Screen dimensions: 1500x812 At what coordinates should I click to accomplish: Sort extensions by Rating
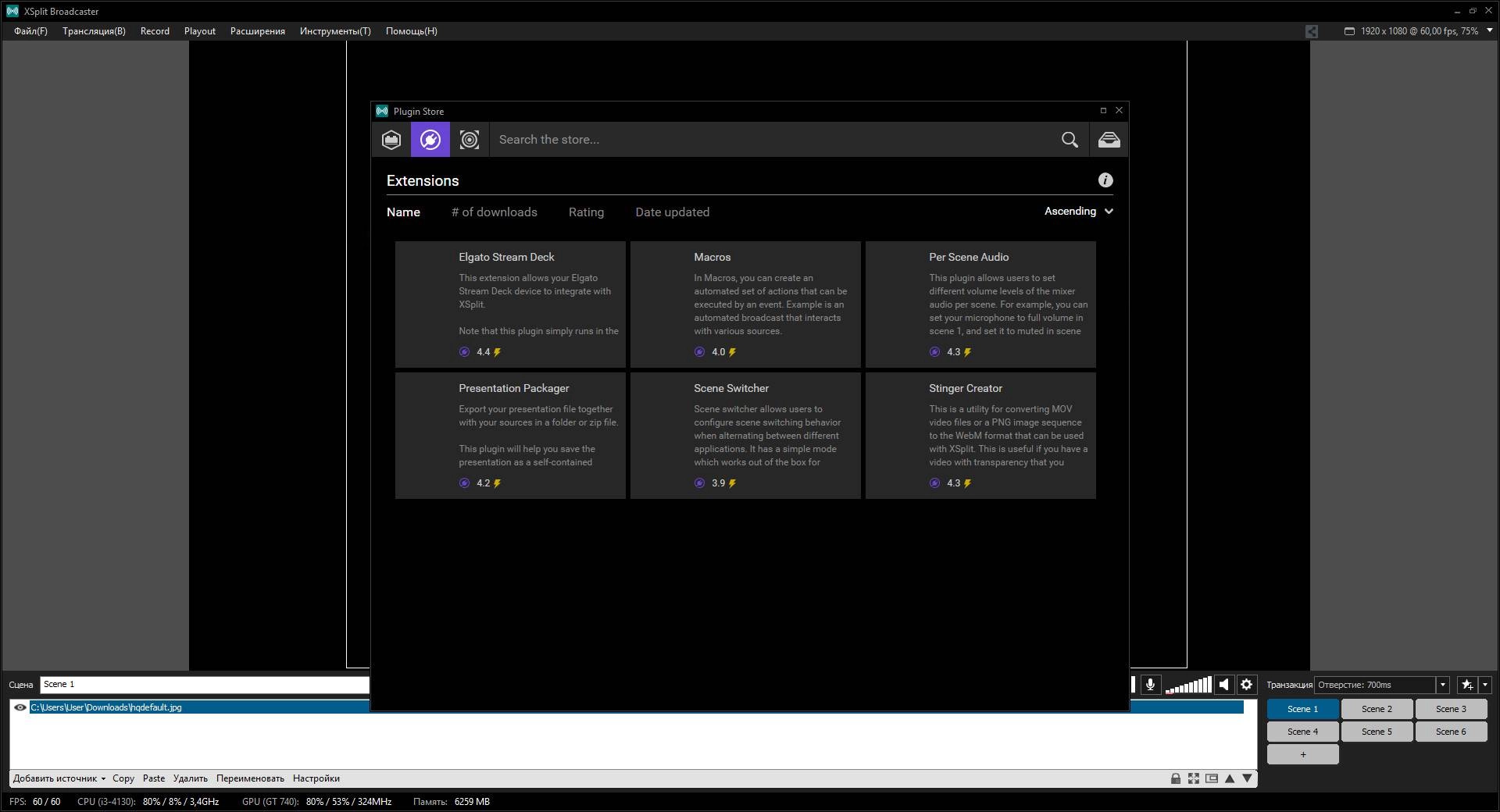click(586, 212)
